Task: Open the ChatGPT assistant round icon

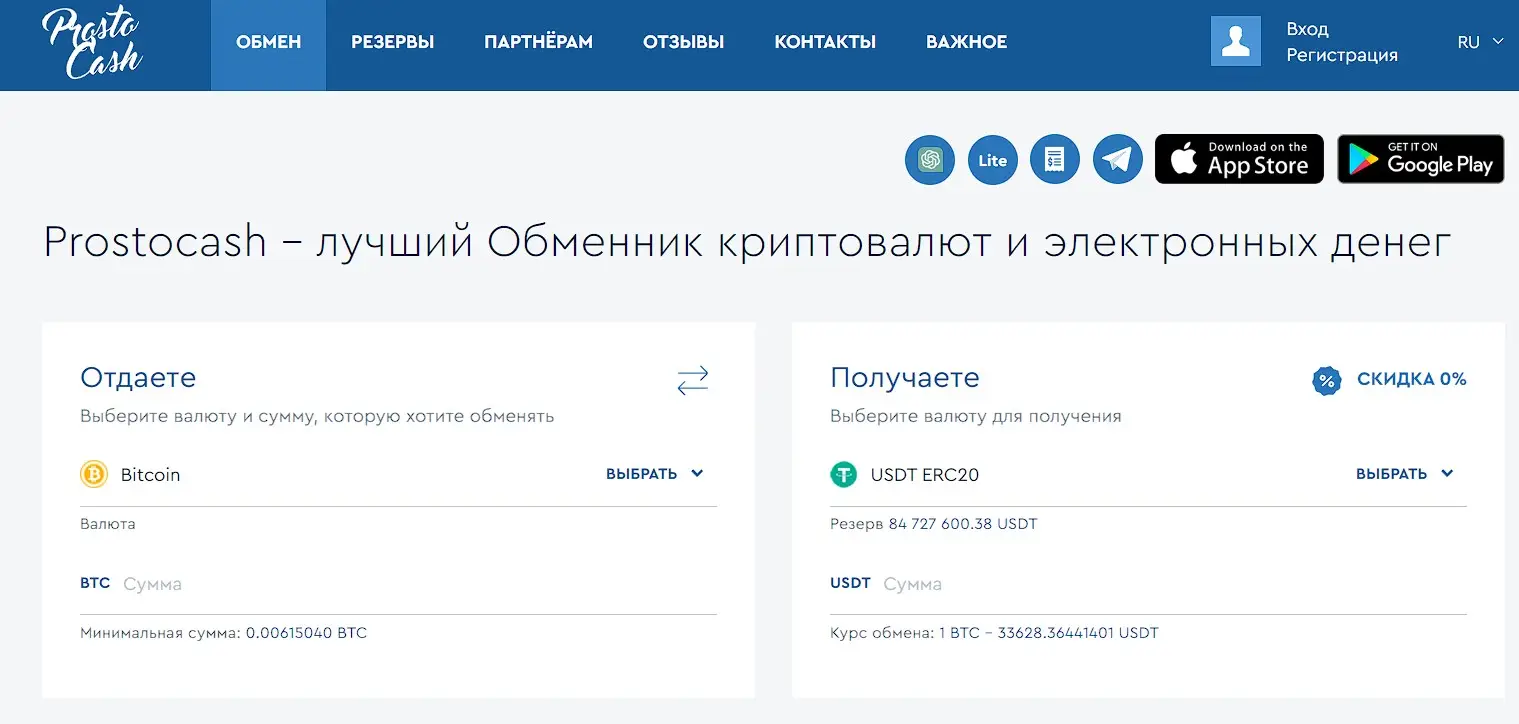Action: click(930, 160)
